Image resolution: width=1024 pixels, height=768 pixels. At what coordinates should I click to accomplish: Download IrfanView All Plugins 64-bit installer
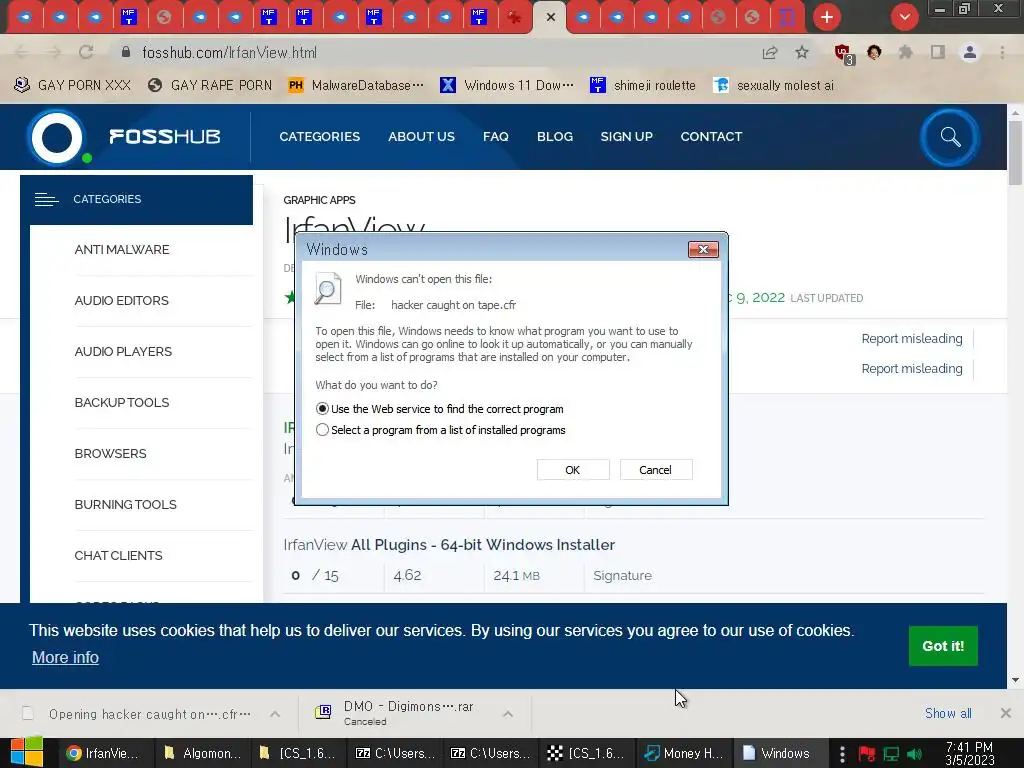pyautogui.click(x=449, y=545)
